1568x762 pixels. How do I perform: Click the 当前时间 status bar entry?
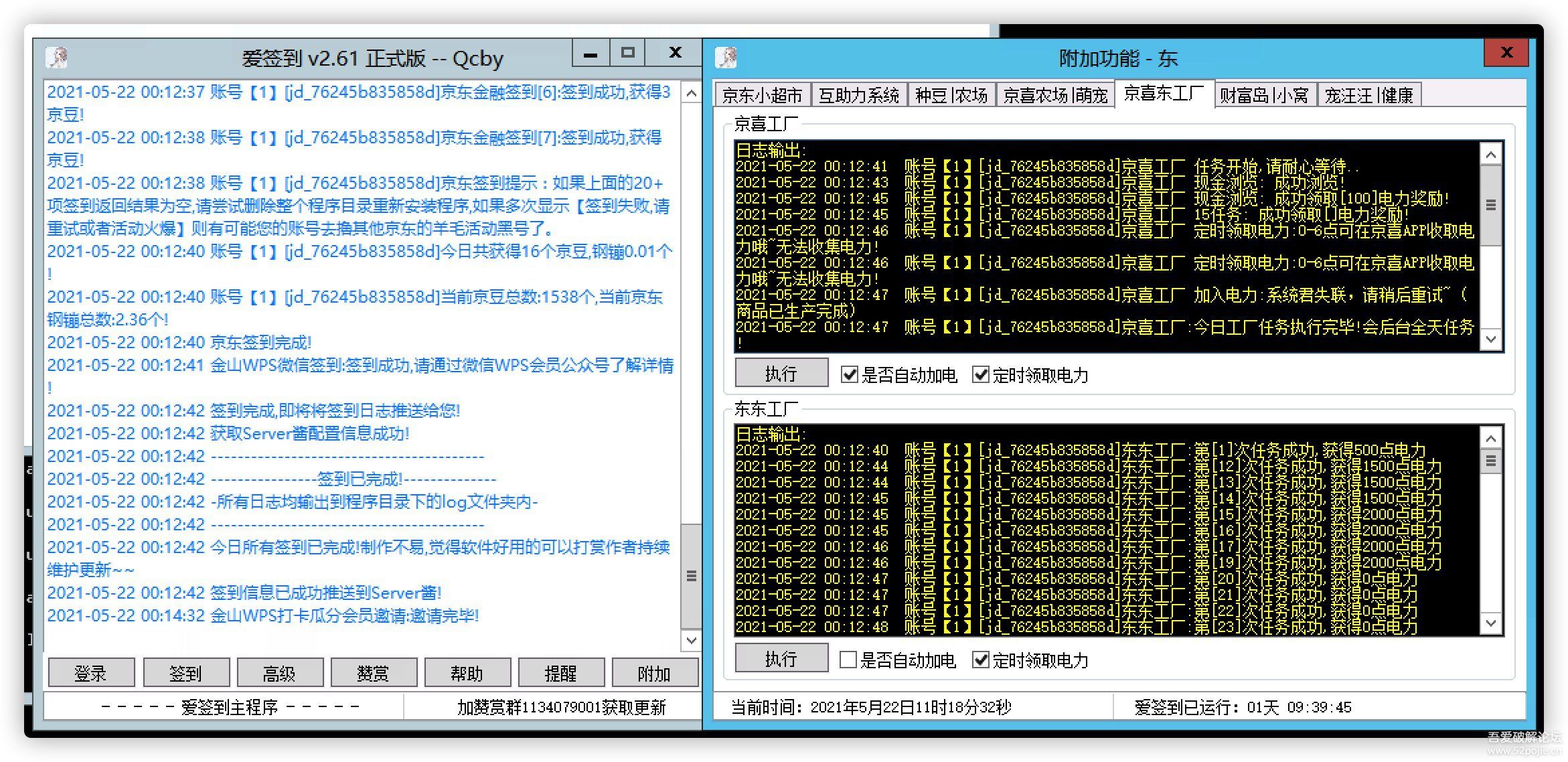coord(871,707)
